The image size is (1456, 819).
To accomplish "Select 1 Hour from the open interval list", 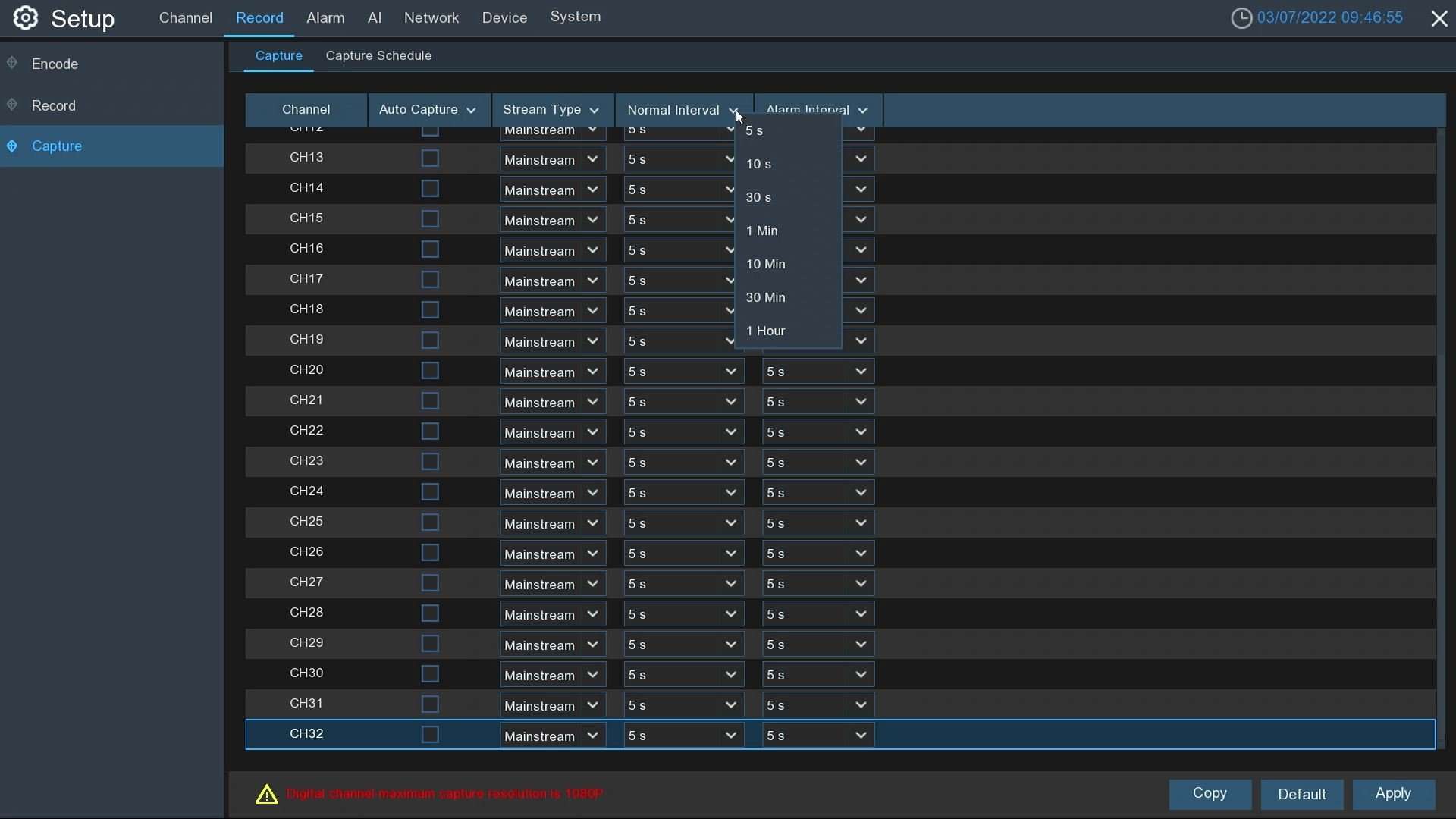I will (x=765, y=331).
